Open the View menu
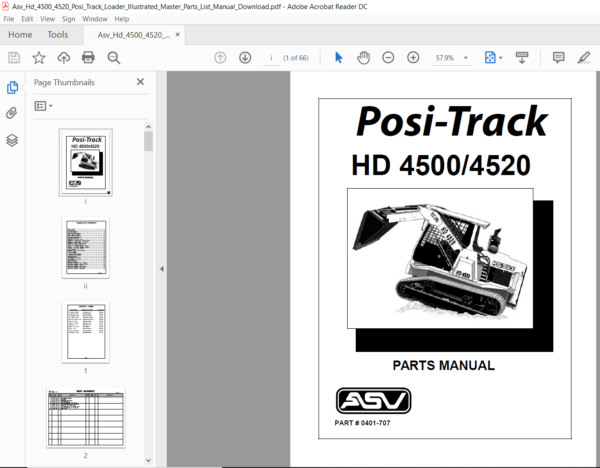This screenshot has height=468, width=600. click(x=47, y=19)
